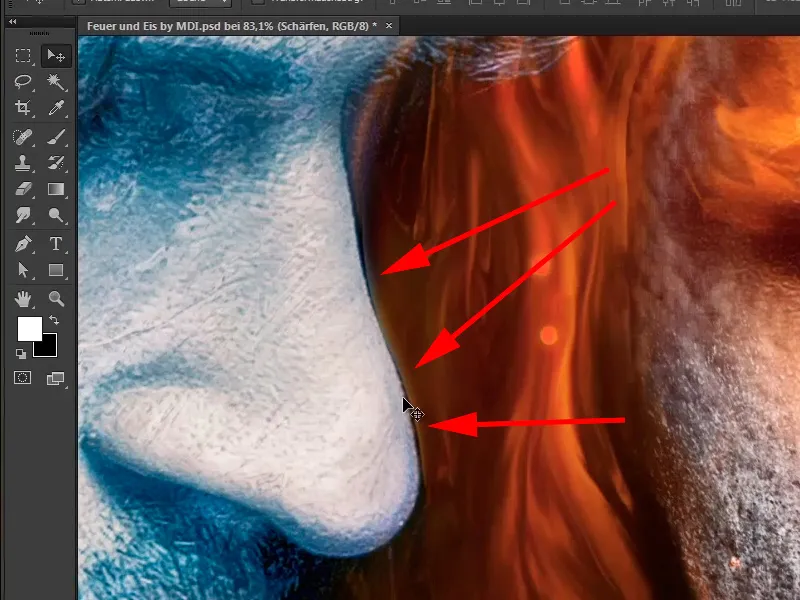Select the Zoom tool
This screenshot has width=800, height=600.
[56, 298]
